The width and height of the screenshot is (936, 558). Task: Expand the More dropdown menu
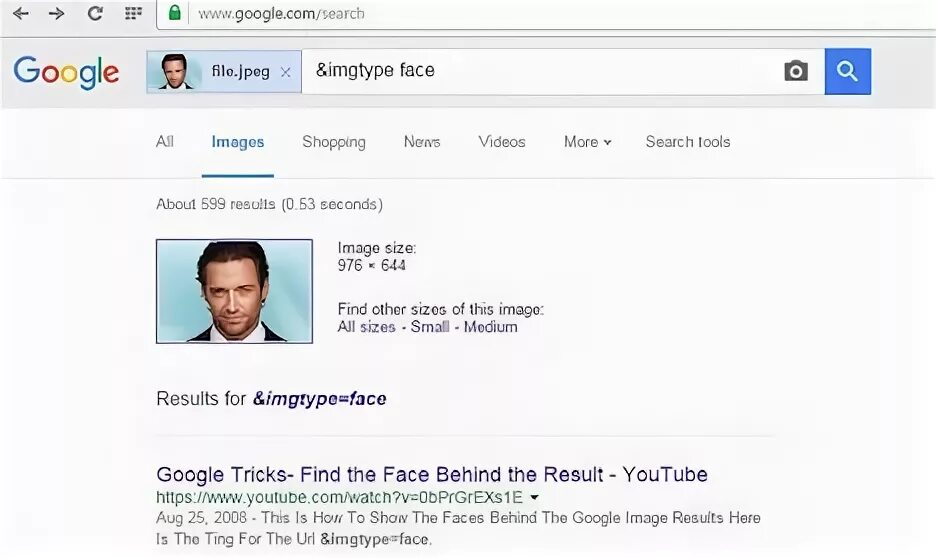click(x=587, y=142)
